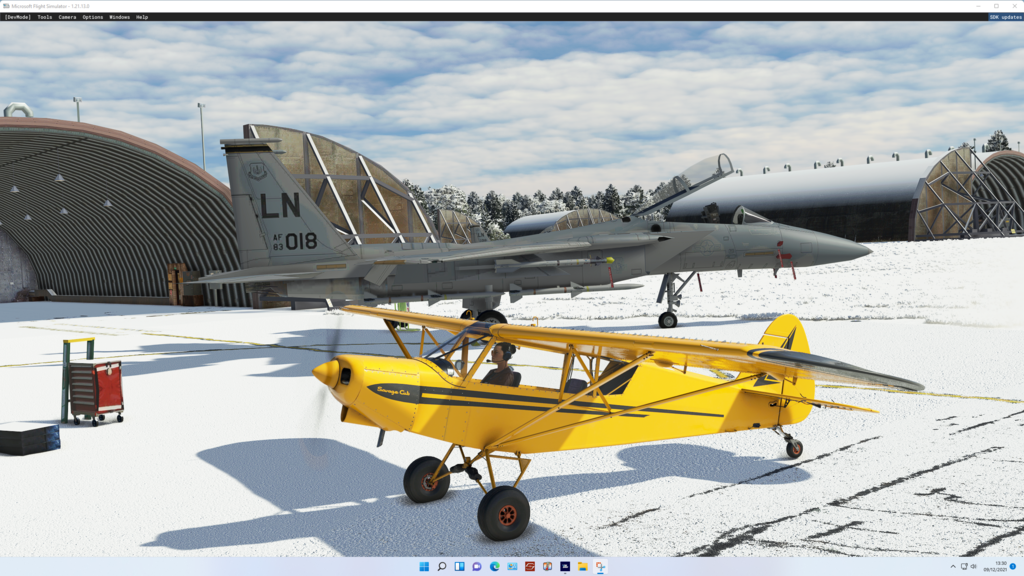Open the Help menu
The height and width of the screenshot is (576, 1024).
click(x=142, y=17)
